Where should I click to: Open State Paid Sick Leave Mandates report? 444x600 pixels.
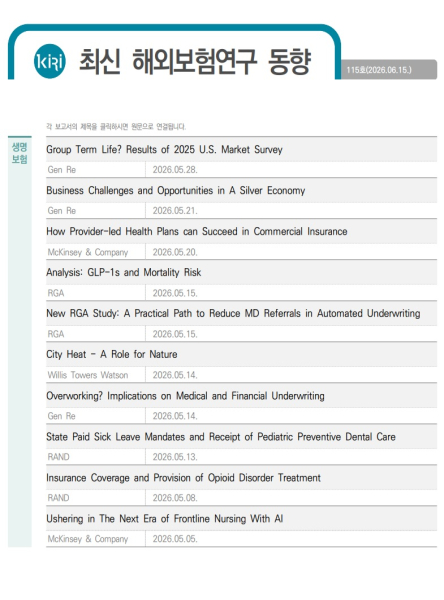coord(221,436)
